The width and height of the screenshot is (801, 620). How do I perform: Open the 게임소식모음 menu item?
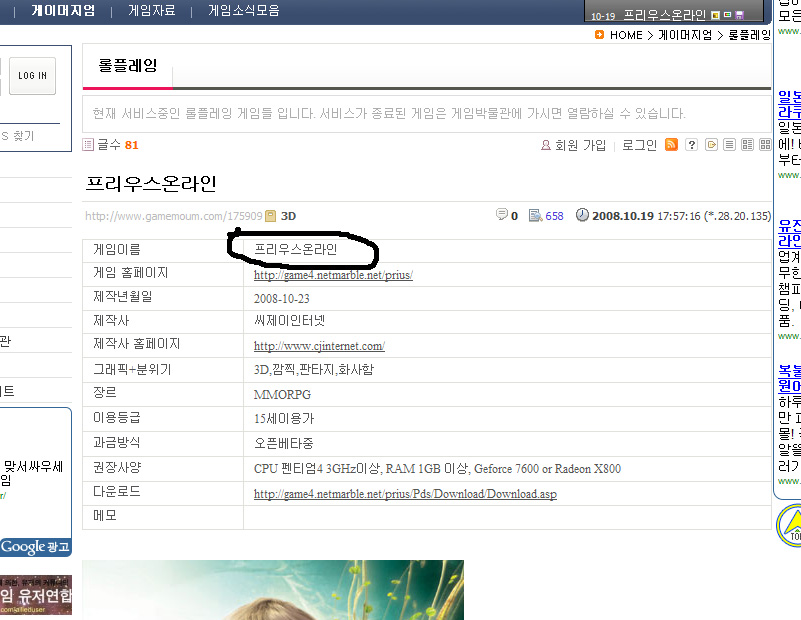243,11
